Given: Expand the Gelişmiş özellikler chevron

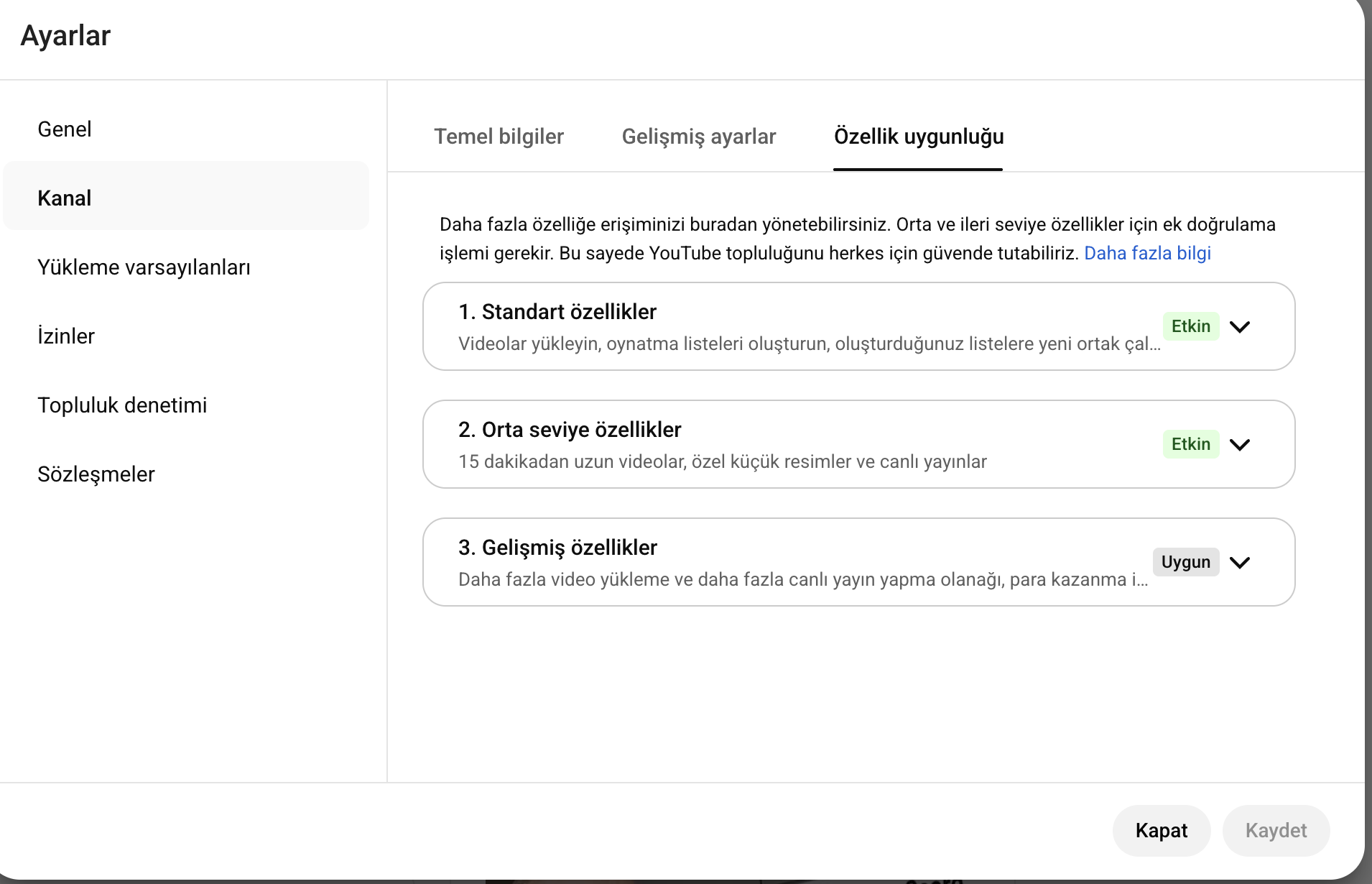Looking at the screenshot, I should pyautogui.click(x=1240, y=563).
